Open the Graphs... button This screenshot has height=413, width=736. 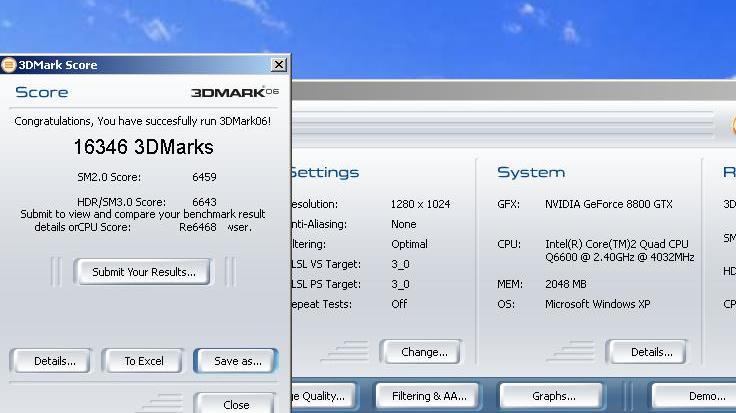553,396
